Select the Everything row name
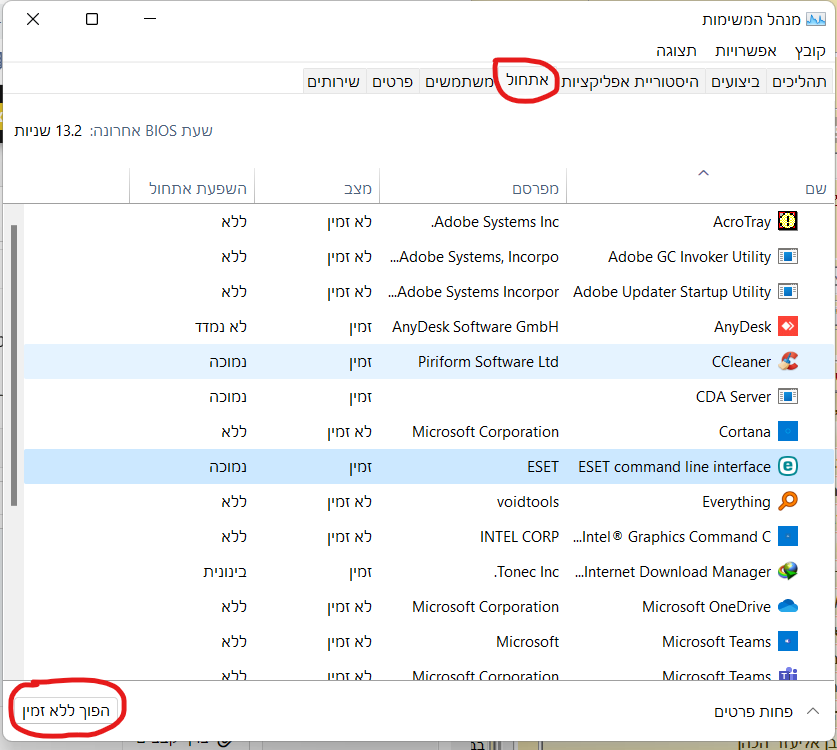837x750 pixels. [736, 502]
